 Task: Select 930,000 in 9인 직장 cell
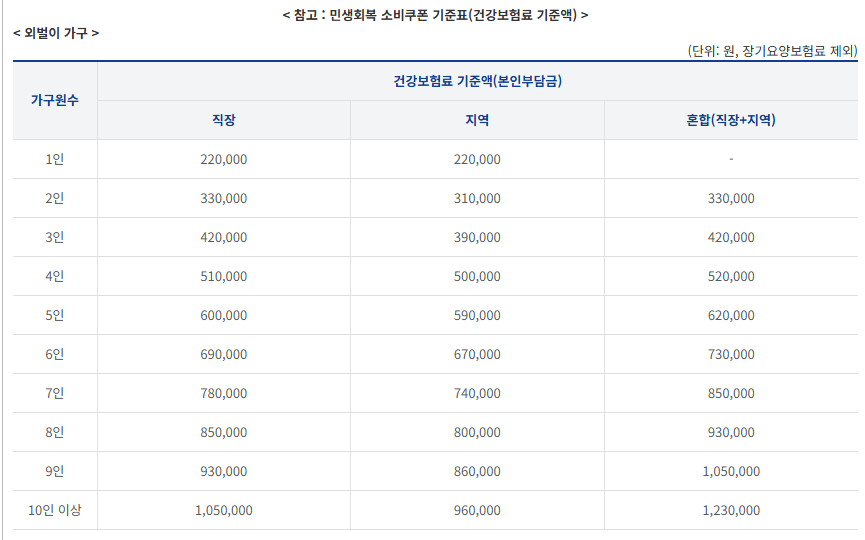[223, 472]
